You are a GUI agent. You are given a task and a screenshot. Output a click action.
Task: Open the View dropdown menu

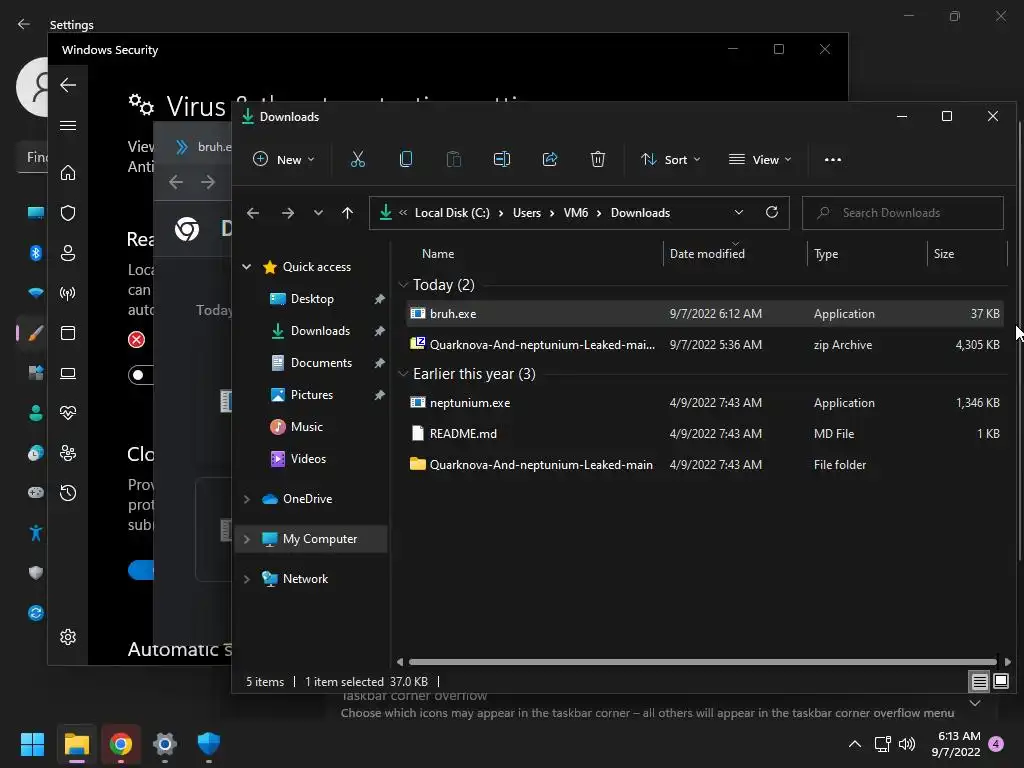click(760, 159)
